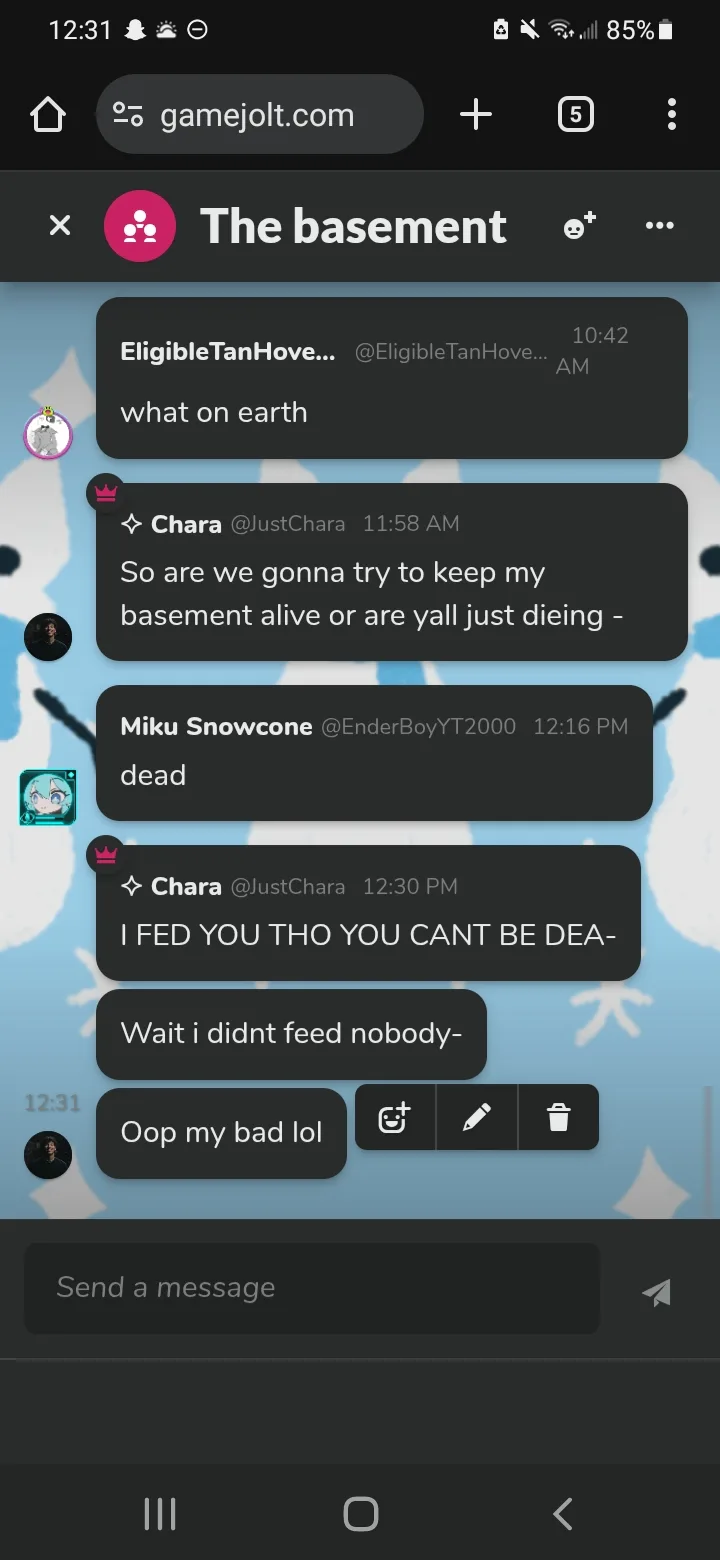Screen dimensions: 720x1560
Task: Add a reaction to 'Oop my bad lol'
Action: (x=395, y=1117)
